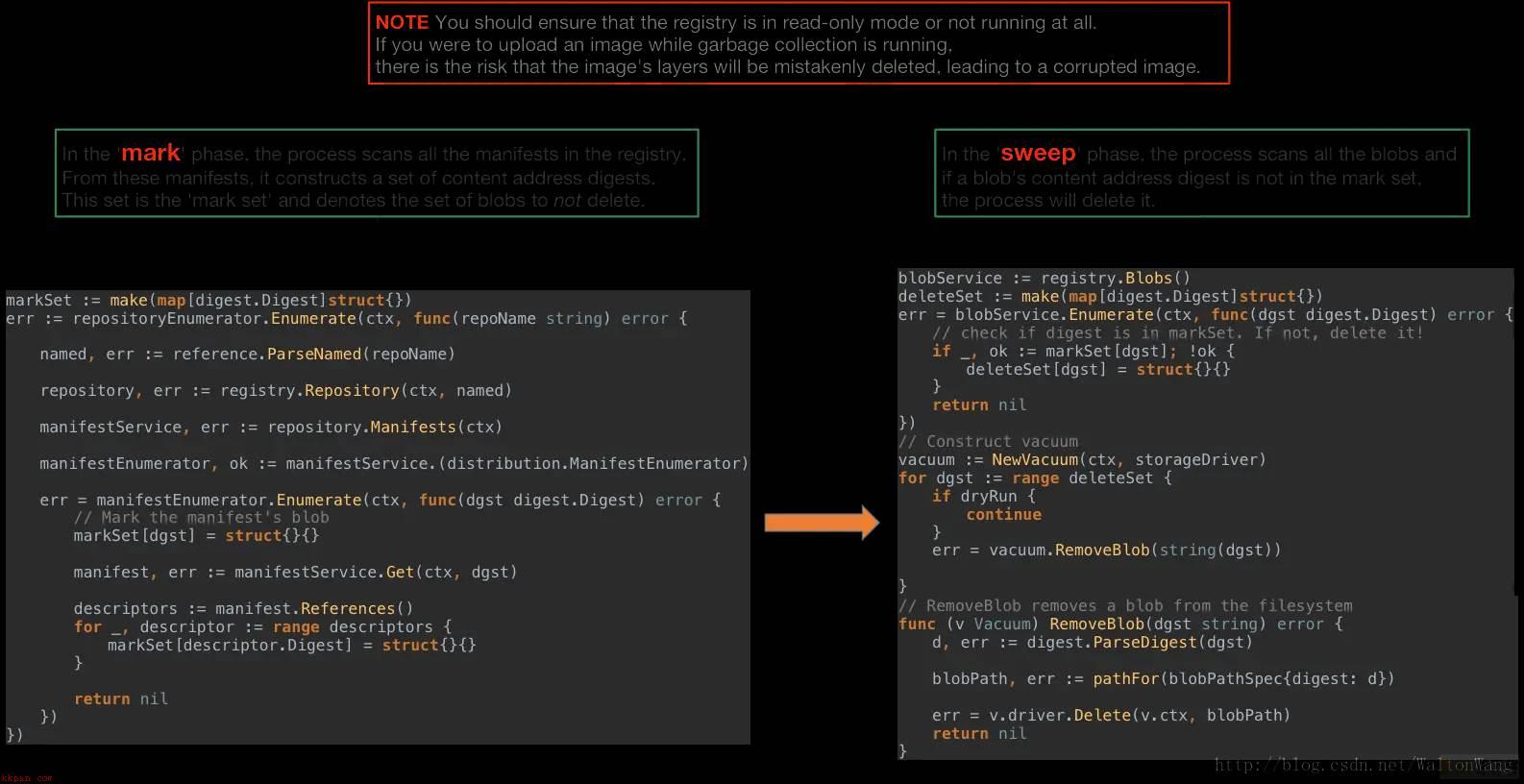Select the 'vacuum := NewVacuum' code line
This screenshot has height=784, width=1524.
point(1081,459)
